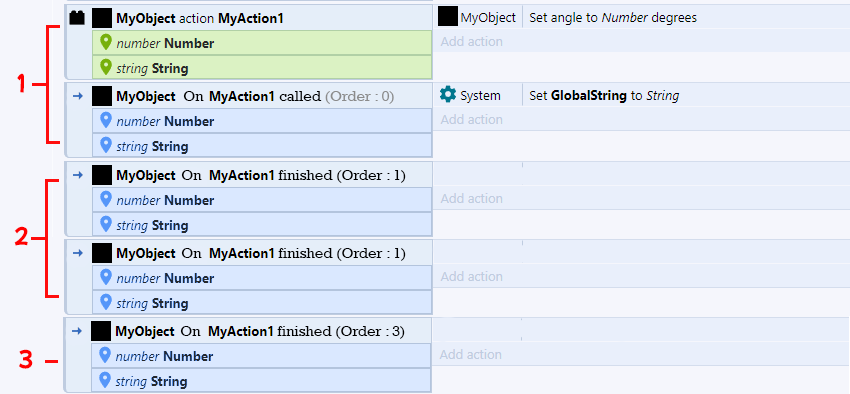850x394 pixels.
Task: Click Add action under Set angle action
Action: click(472, 42)
